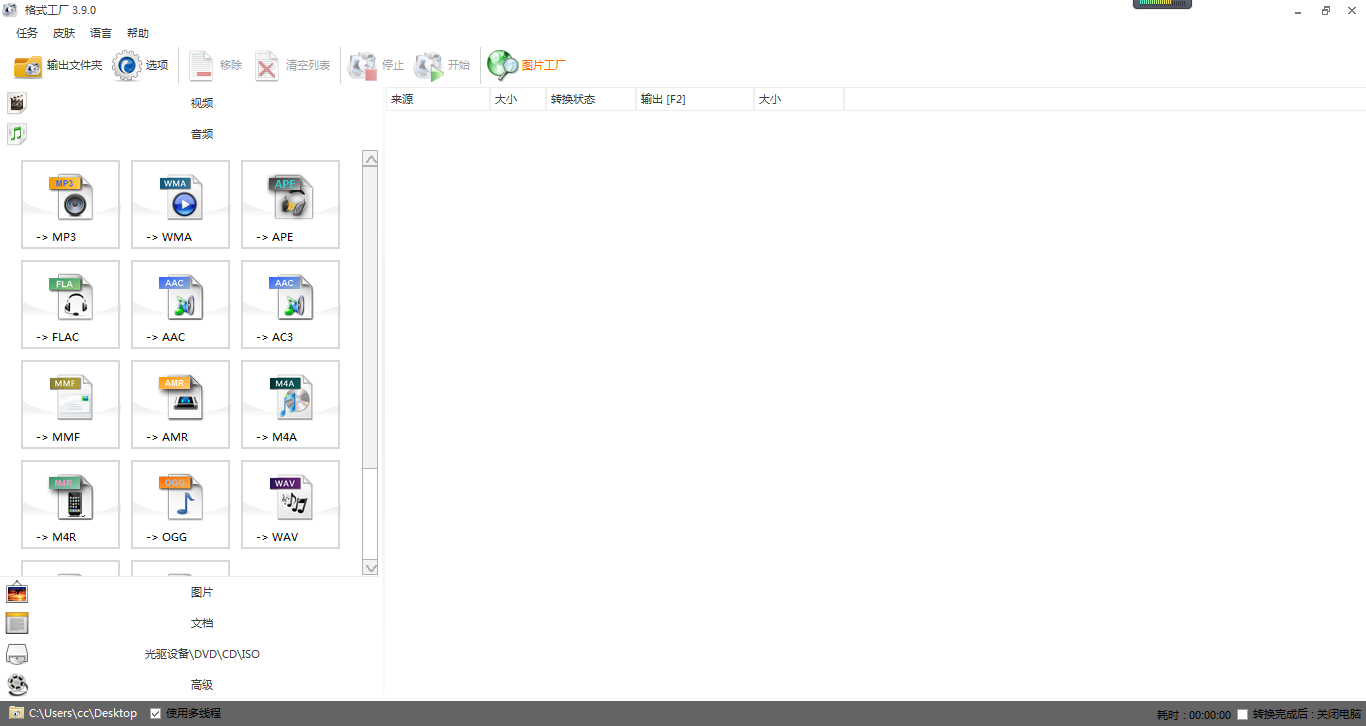Click the format list scroll down arrow
1366x726 pixels.
coord(370,567)
